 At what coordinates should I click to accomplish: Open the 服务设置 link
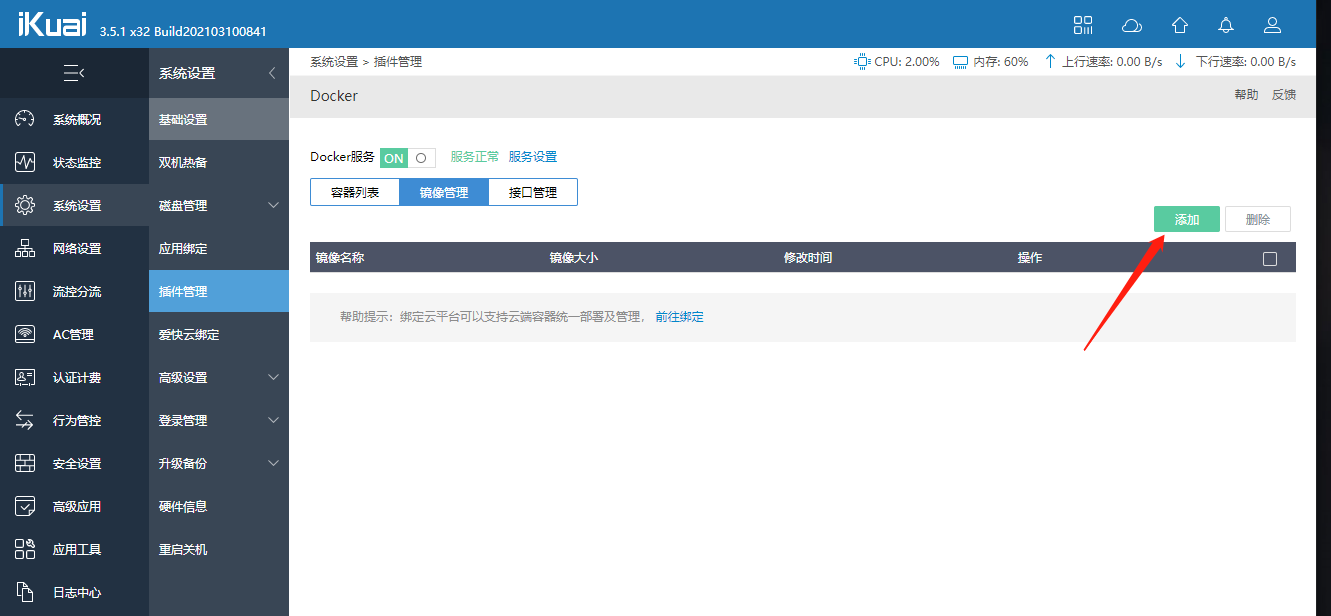click(533, 157)
